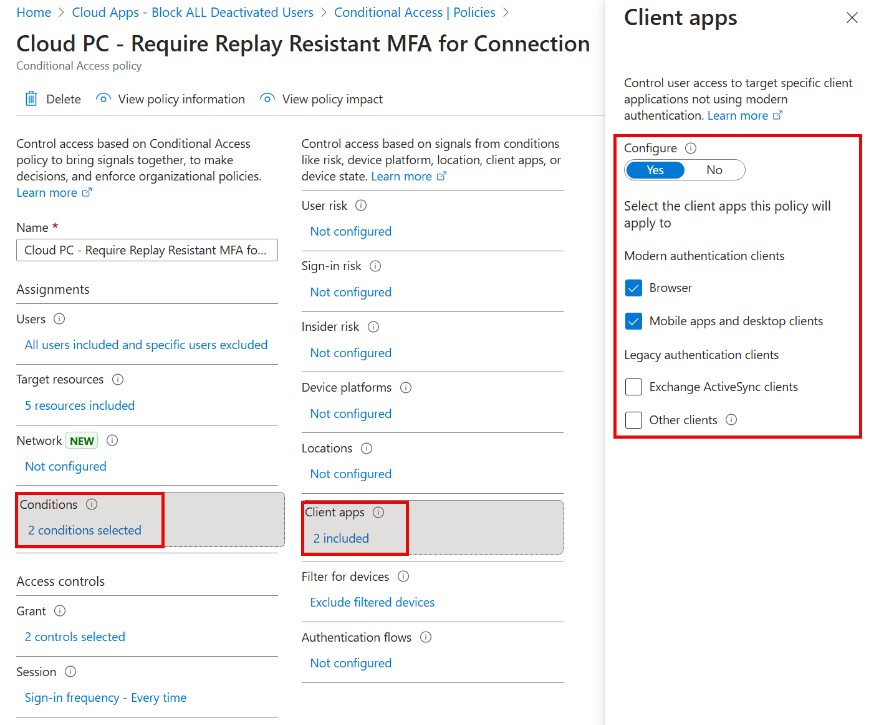
Task: Click inside the policy Name field
Action: point(146,249)
